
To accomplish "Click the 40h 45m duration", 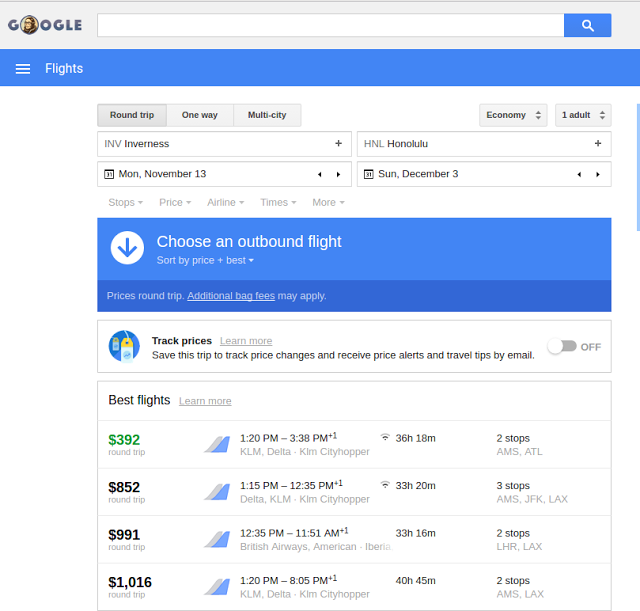I will click(415, 580).
